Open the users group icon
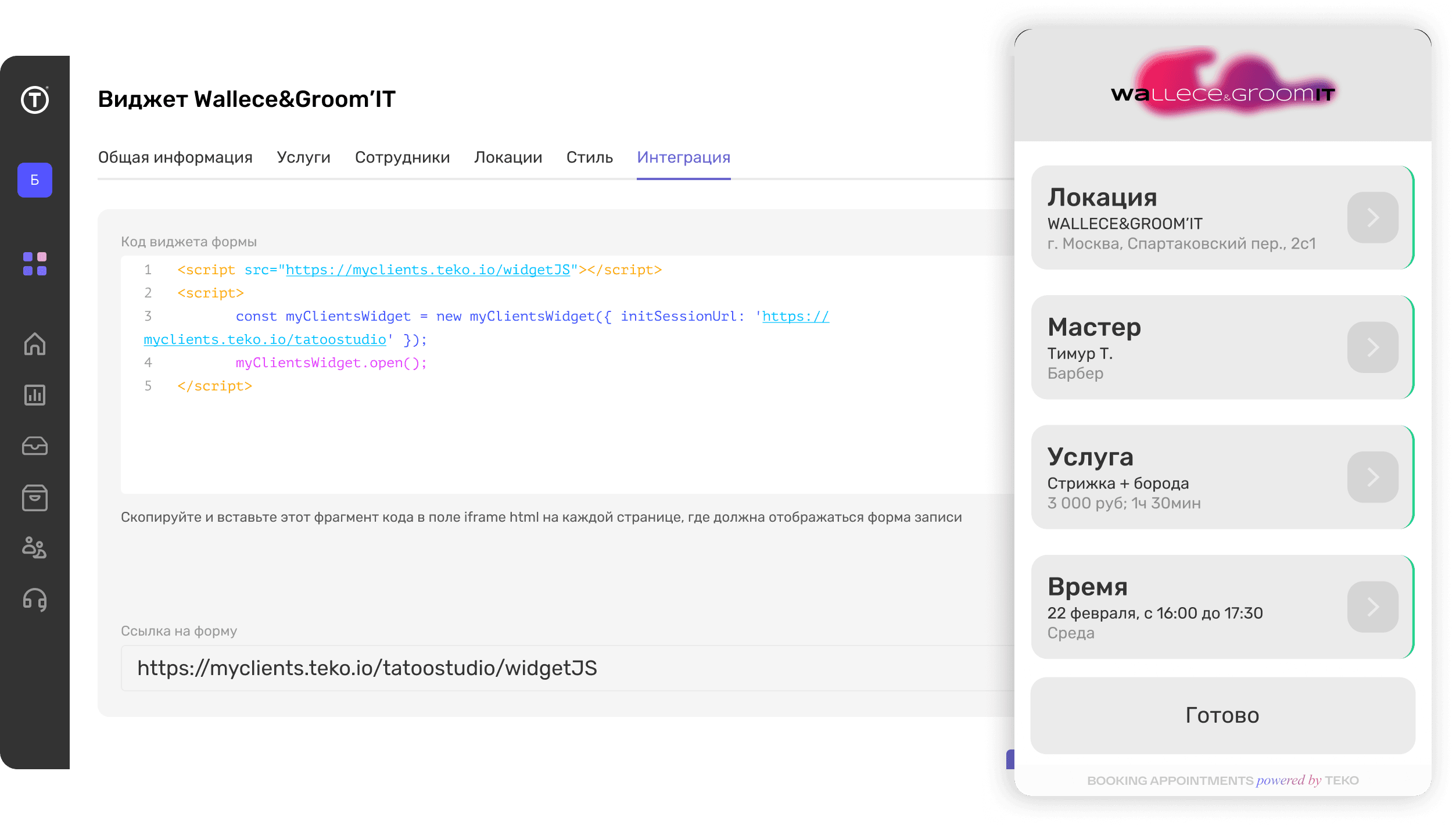This screenshot has height=825, width=1456. pos(35,547)
